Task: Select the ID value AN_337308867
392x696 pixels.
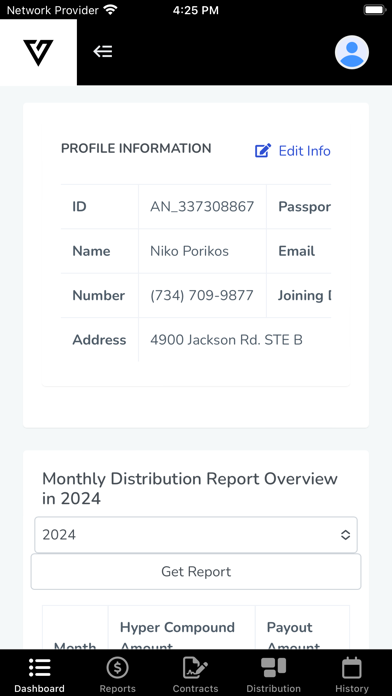Action: [202, 206]
